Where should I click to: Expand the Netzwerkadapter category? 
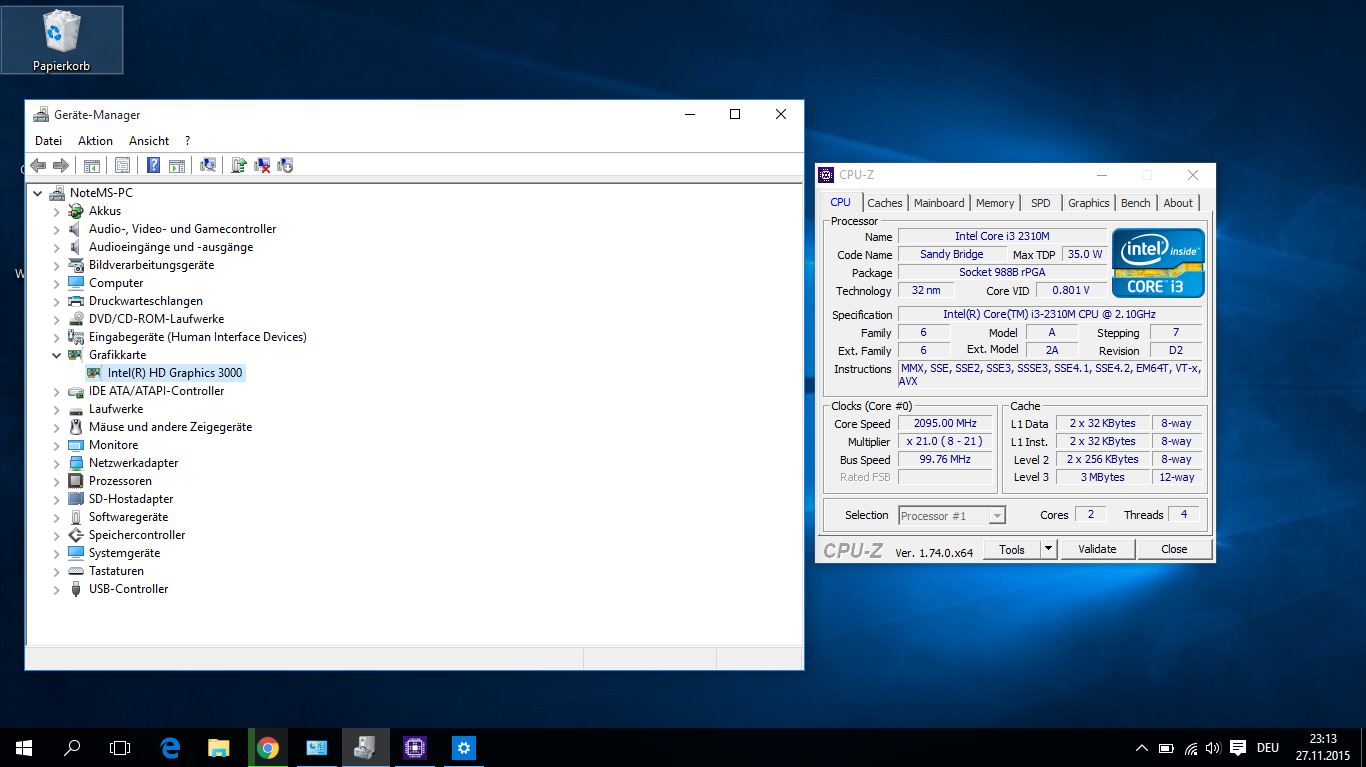(57, 463)
